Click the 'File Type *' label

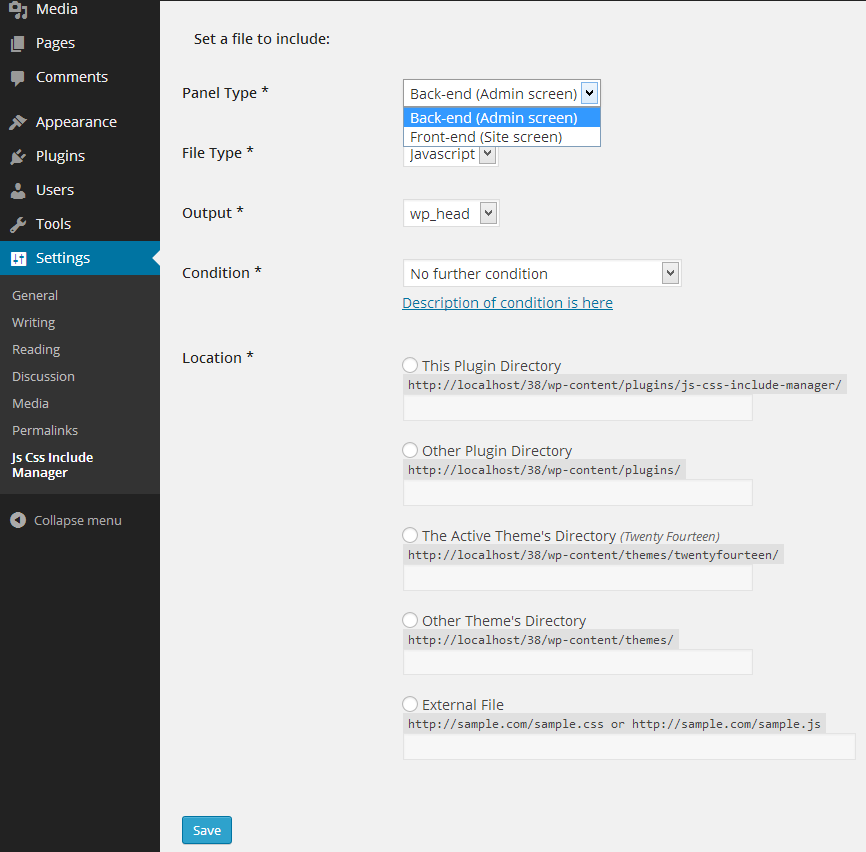point(218,152)
